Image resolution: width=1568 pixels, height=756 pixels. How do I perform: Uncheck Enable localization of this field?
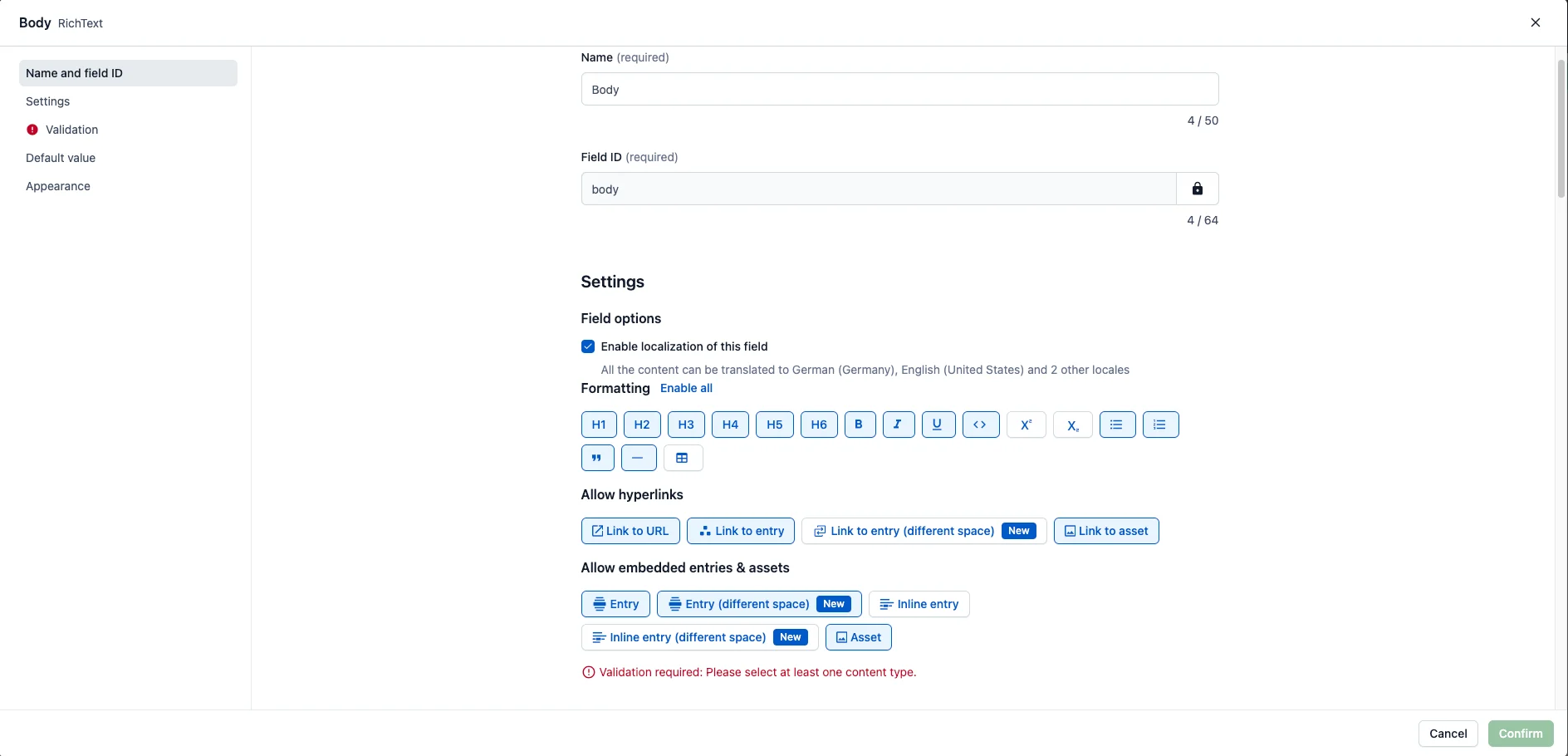(x=588, y=346)
